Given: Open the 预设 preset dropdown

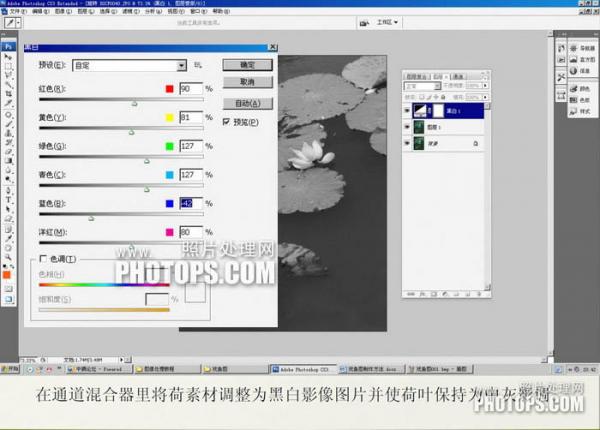Looking at the screenshot, I should (181, 65).
